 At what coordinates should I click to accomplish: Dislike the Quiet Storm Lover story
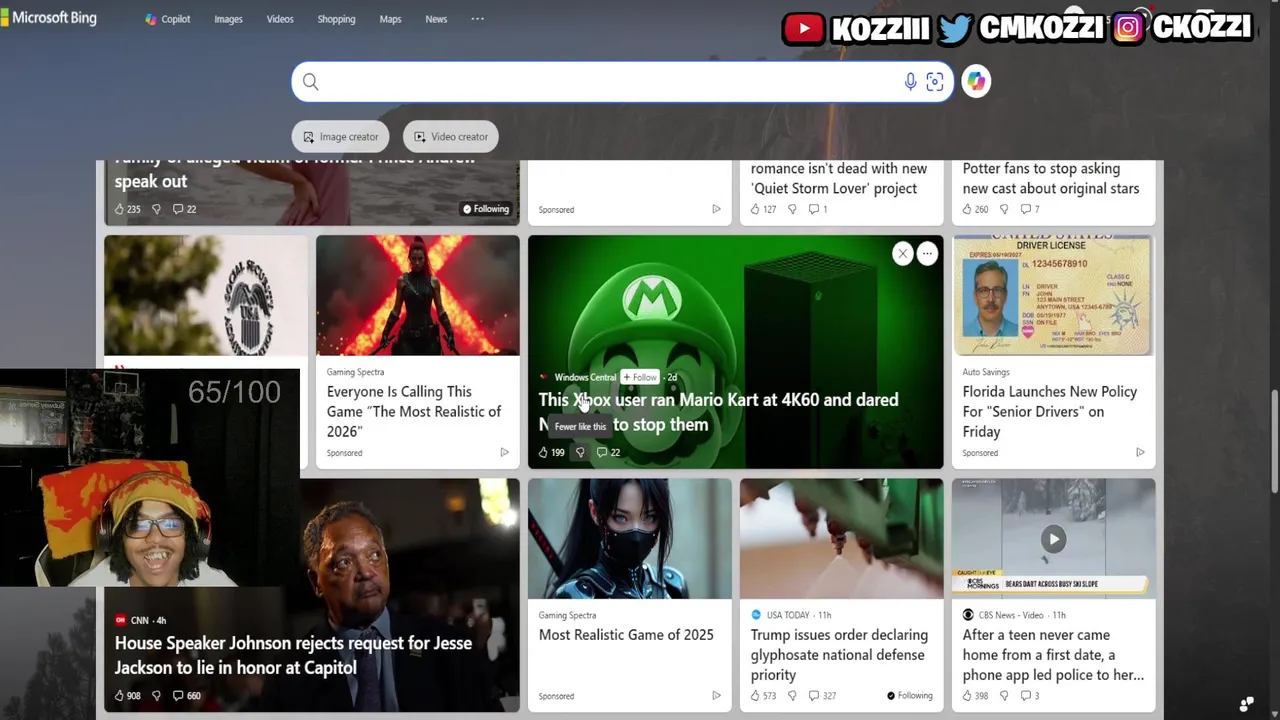(792, 209)
